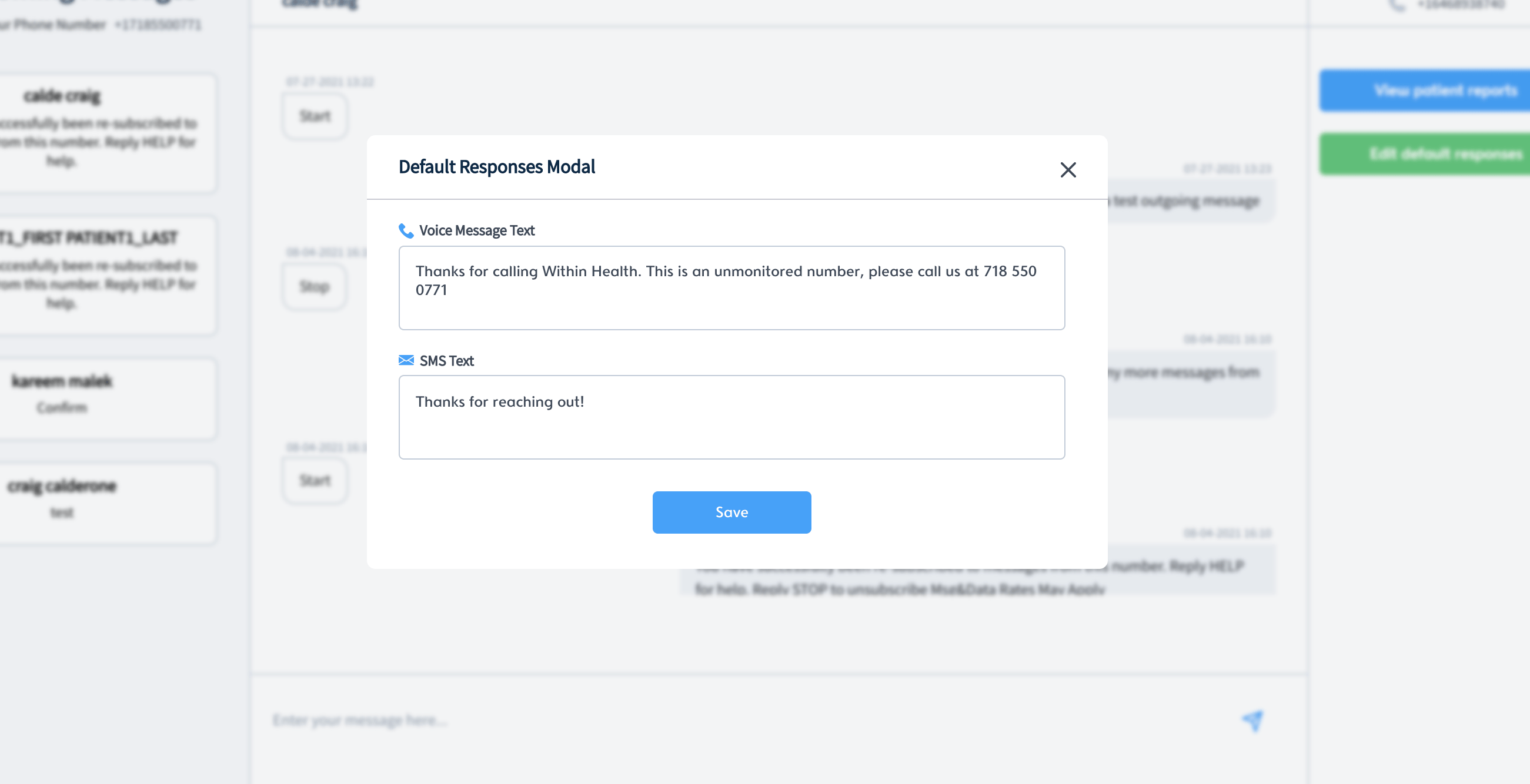Viewport: 1530px width, 784px height.
Task: Click the envelope icon beside SMS Text
Action: (406, 360)
